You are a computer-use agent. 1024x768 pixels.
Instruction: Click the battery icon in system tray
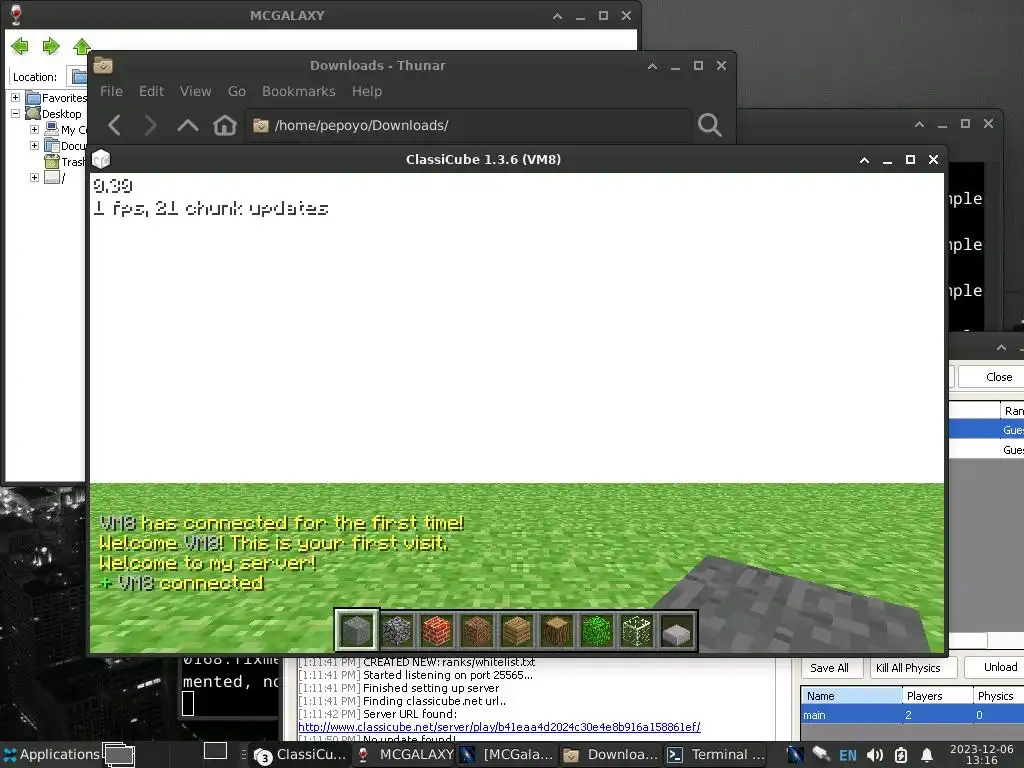(901, 755)
